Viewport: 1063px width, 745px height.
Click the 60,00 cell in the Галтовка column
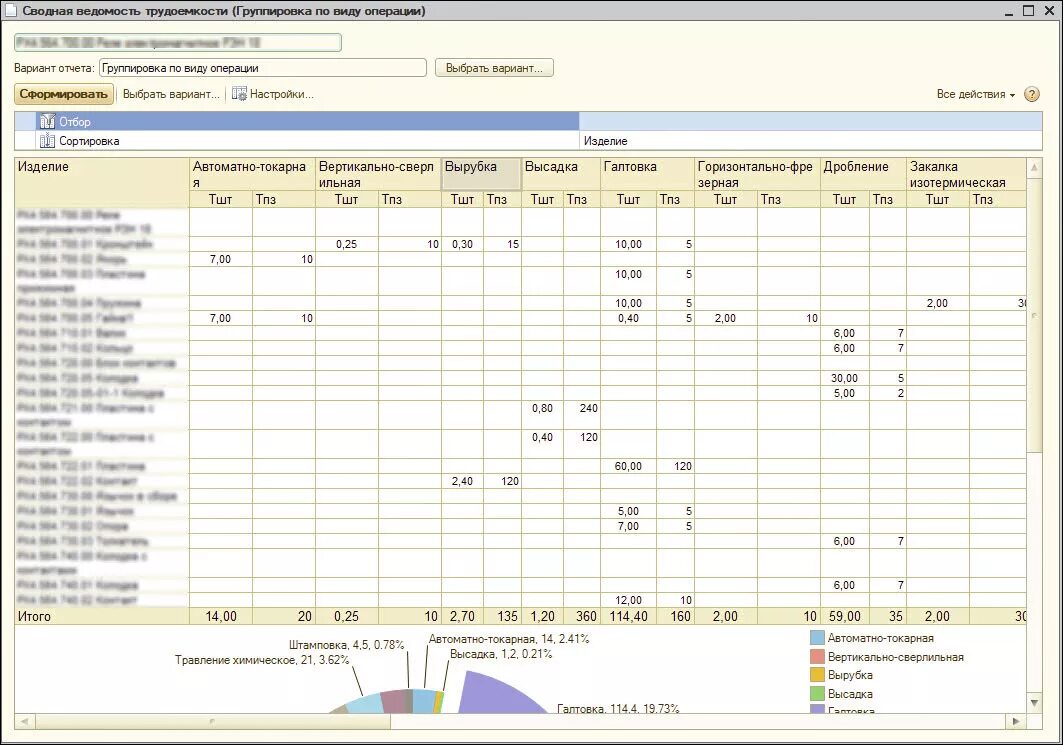point(628,466)
